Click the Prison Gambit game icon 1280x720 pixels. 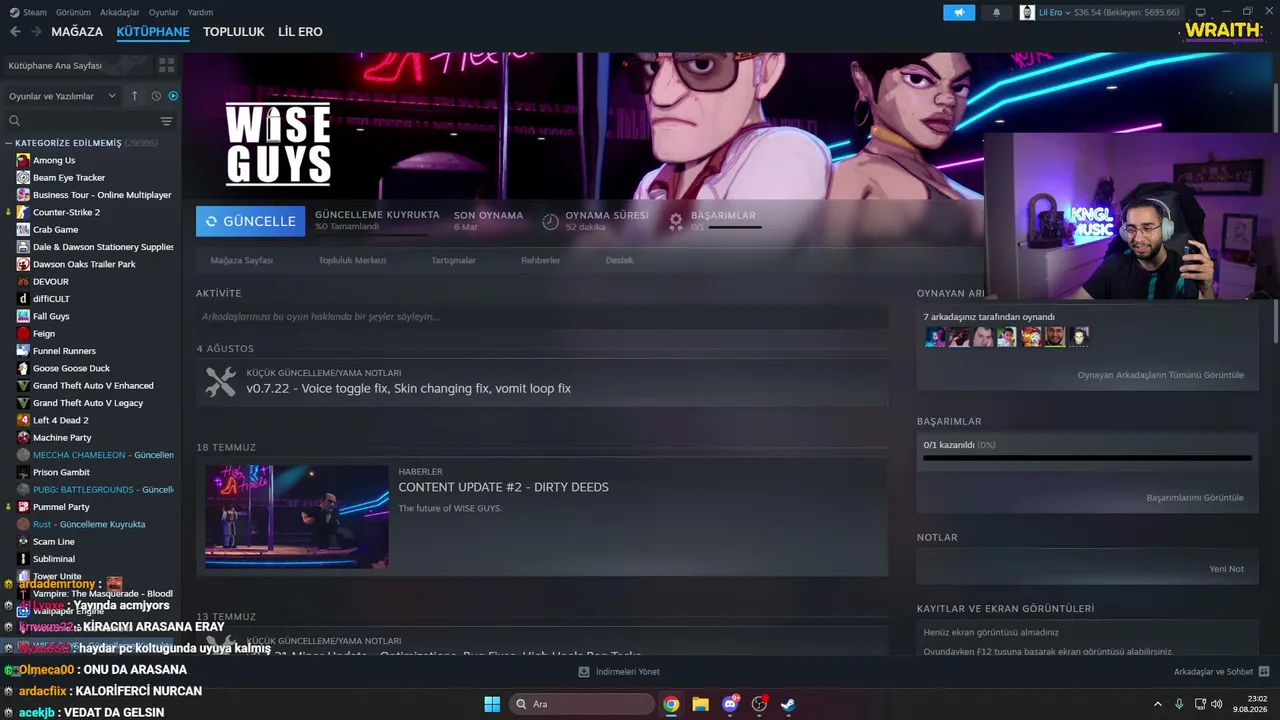pyautogui.click(x=23, y=472)
